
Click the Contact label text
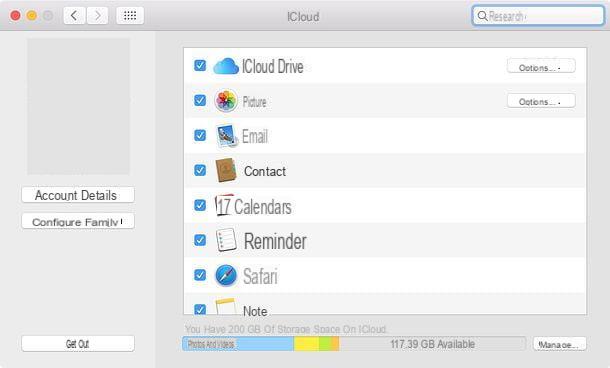click(265, 171)
